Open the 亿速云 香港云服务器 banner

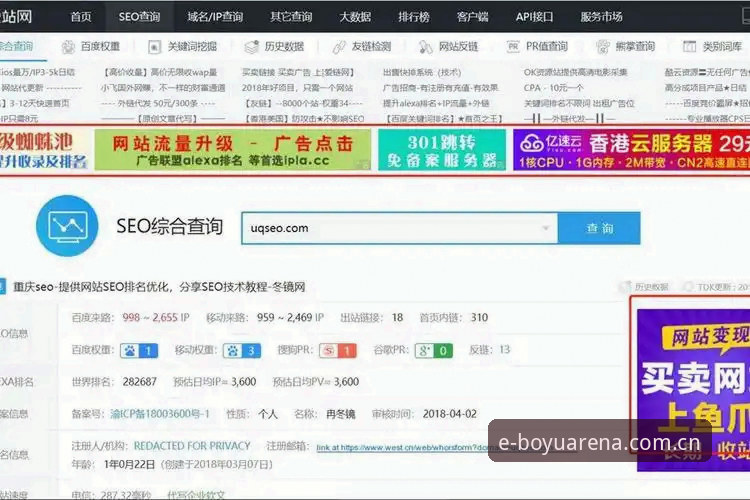[x=631, y=150]
